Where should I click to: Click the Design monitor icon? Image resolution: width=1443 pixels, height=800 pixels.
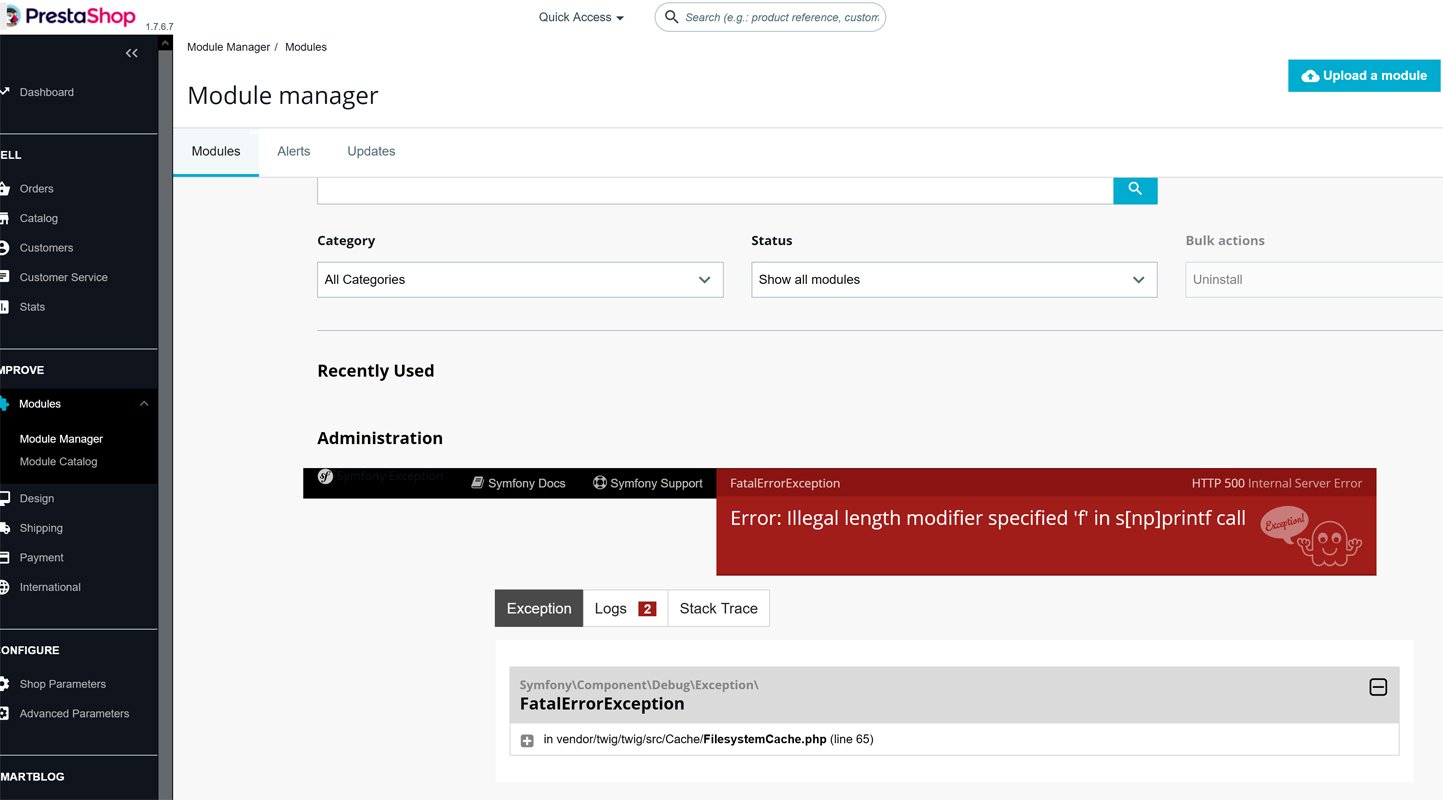coord(5,498)
